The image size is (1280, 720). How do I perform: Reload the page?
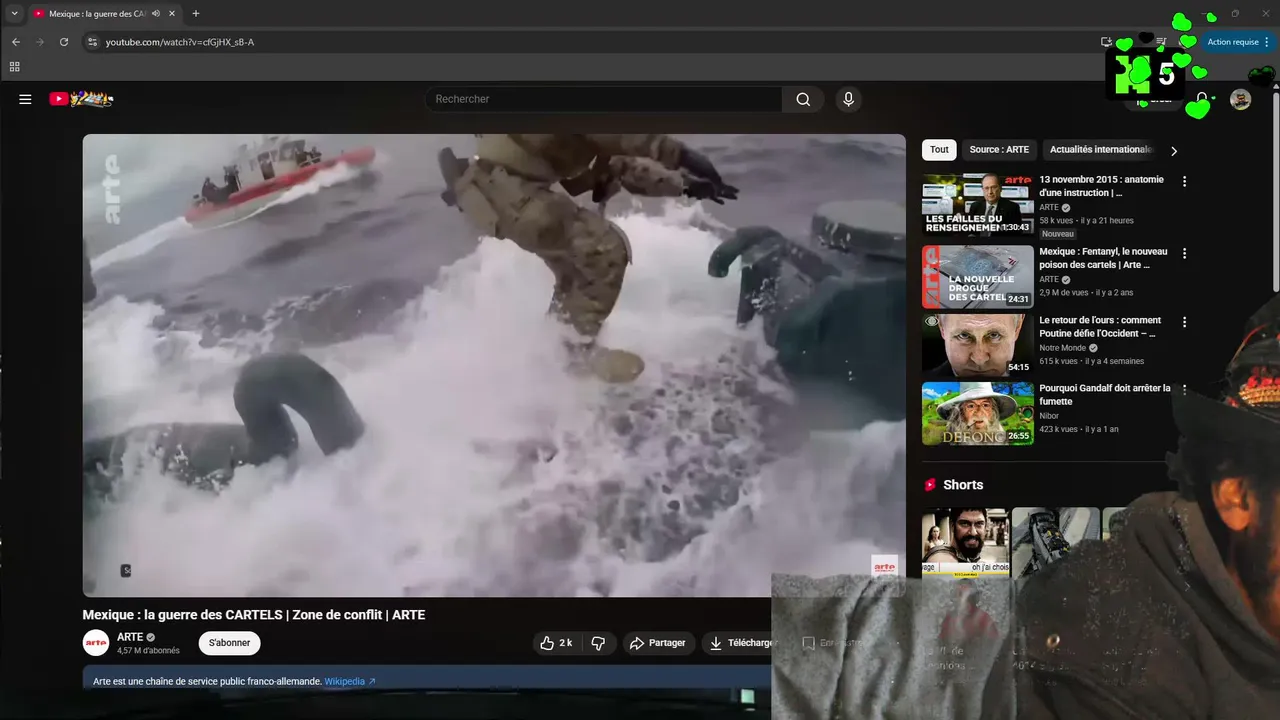(x=64, y=42)
